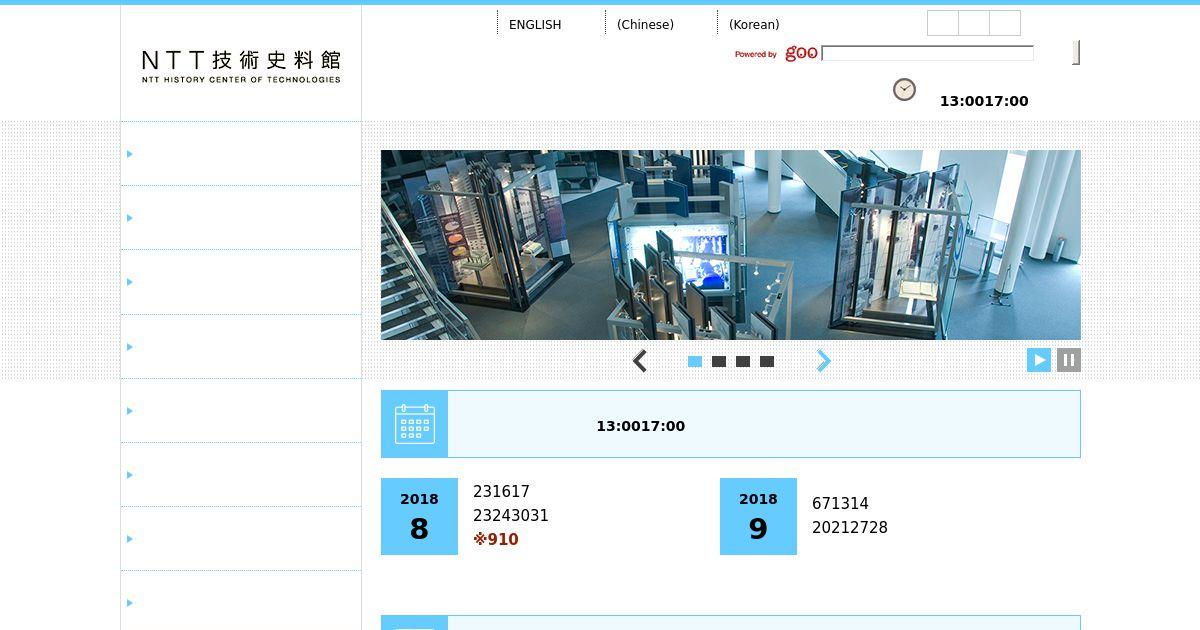
Task: Click the dates text 20212728
Action: 850,528
